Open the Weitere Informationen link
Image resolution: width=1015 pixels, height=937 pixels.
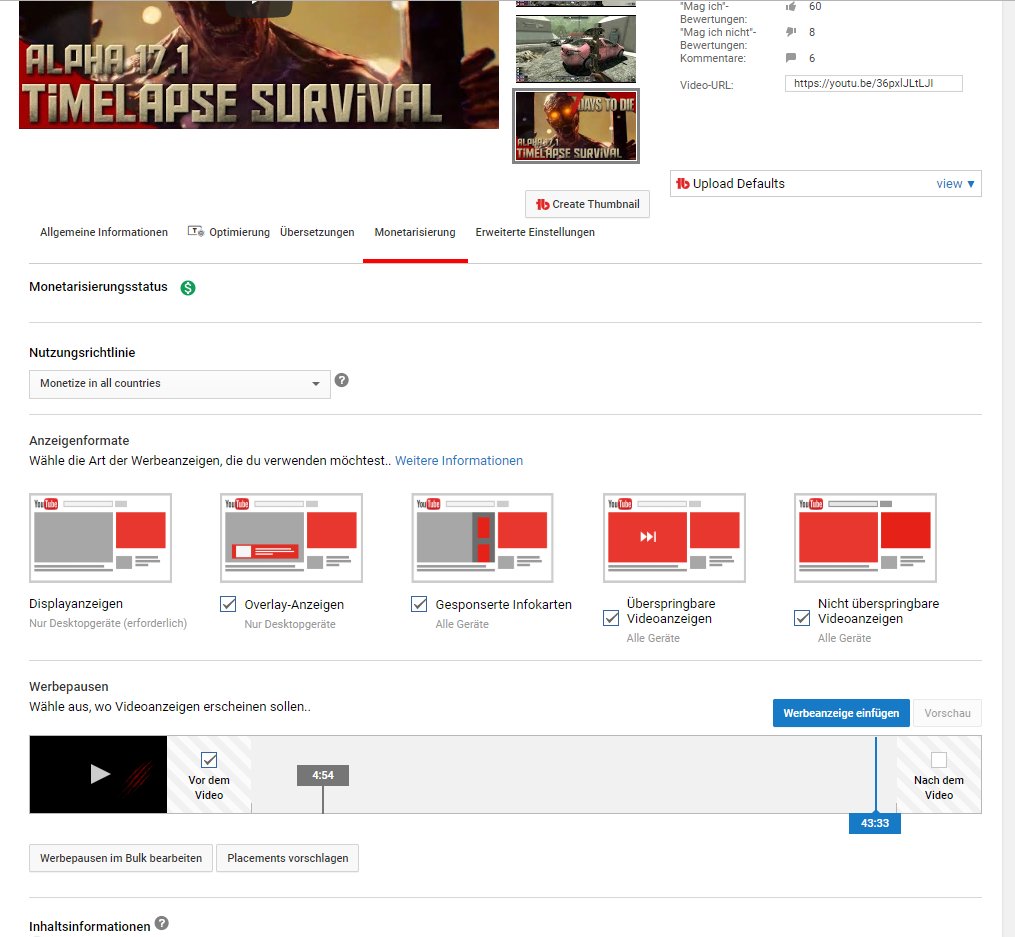459,461
